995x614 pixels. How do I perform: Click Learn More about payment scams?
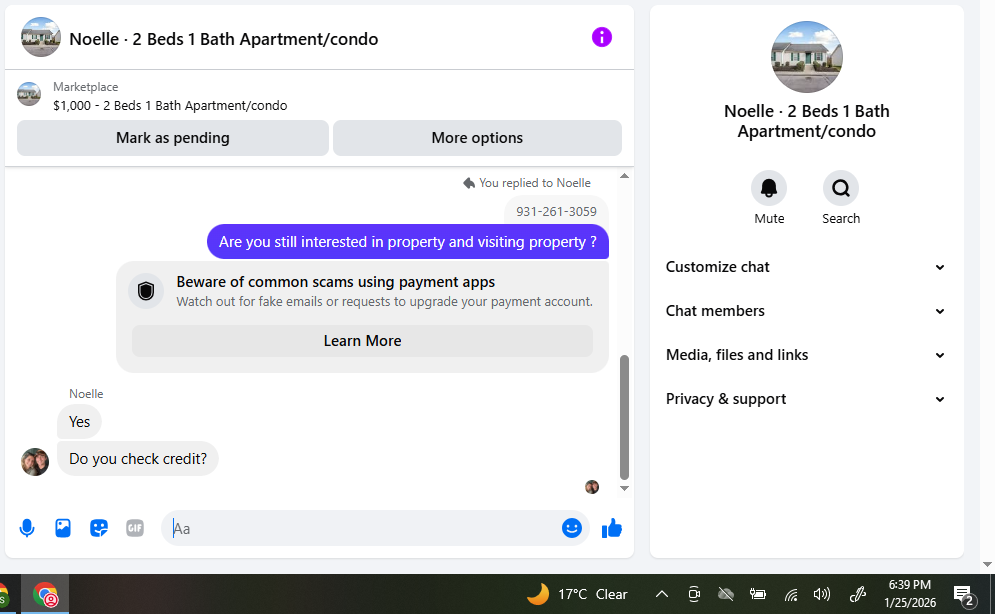(362, 341)
